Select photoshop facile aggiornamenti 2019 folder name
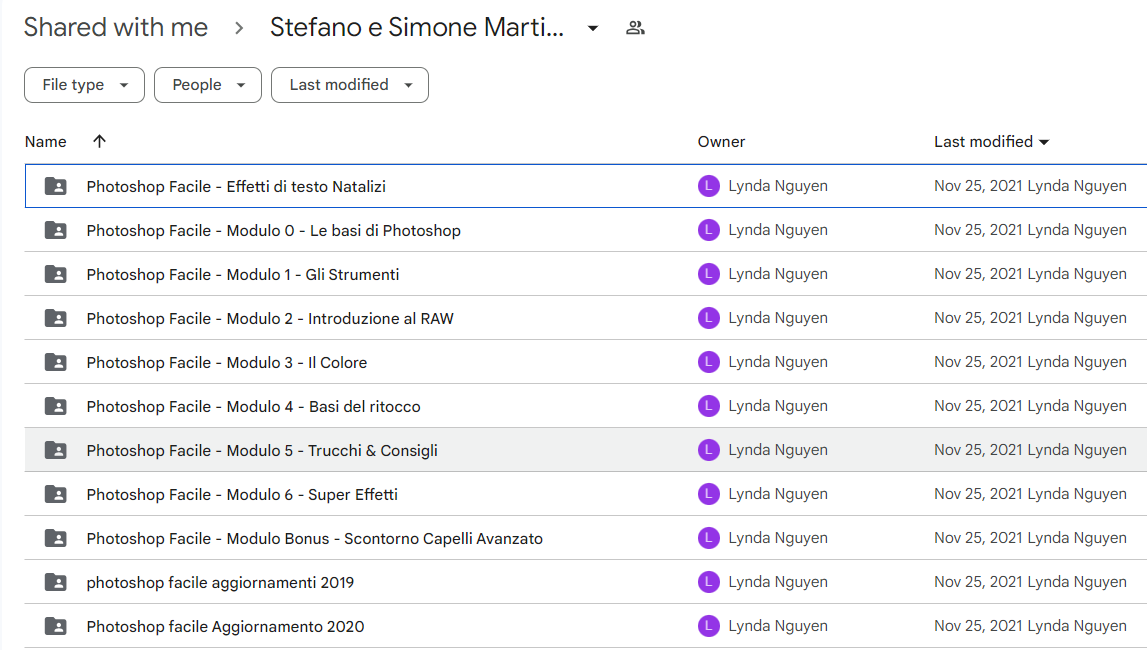Image resolution: width=1147 pixels, height=650 pixels. [x=220, y=582]
